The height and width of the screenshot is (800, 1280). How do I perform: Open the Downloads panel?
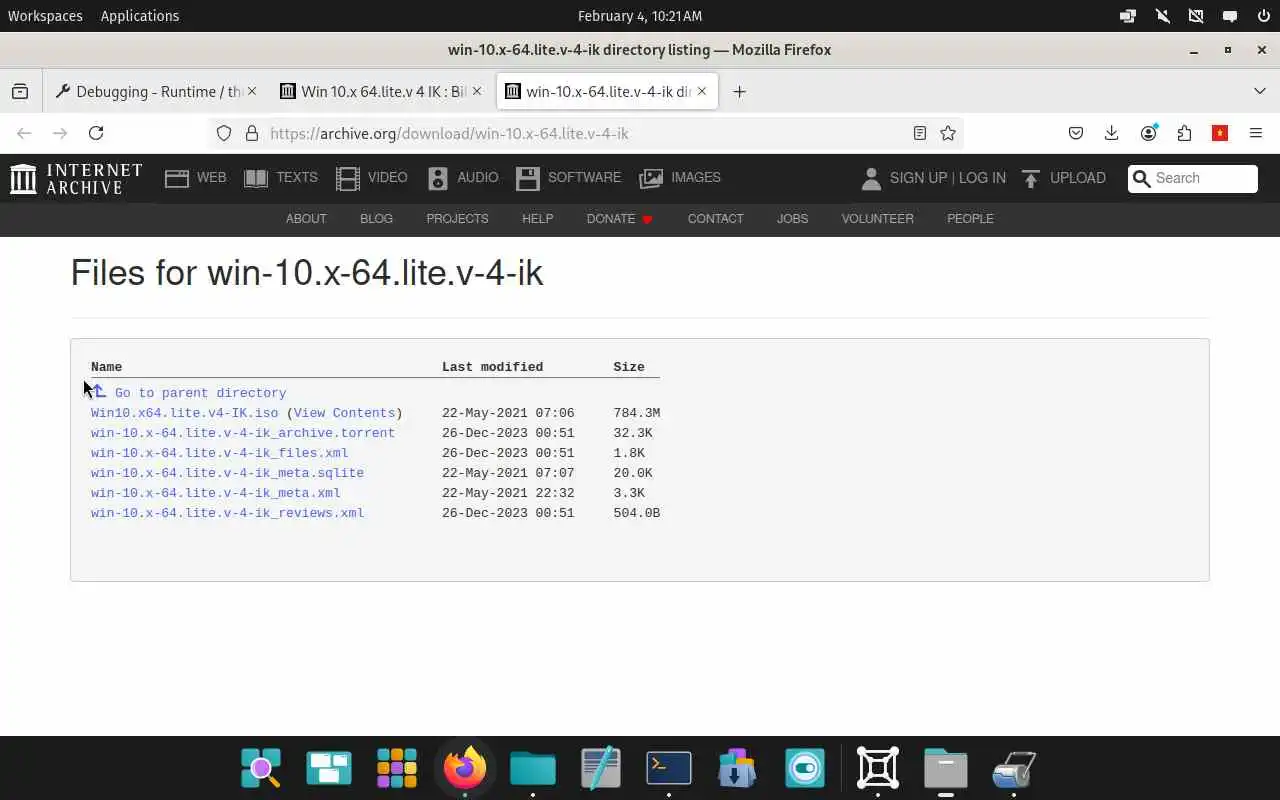1111,133
